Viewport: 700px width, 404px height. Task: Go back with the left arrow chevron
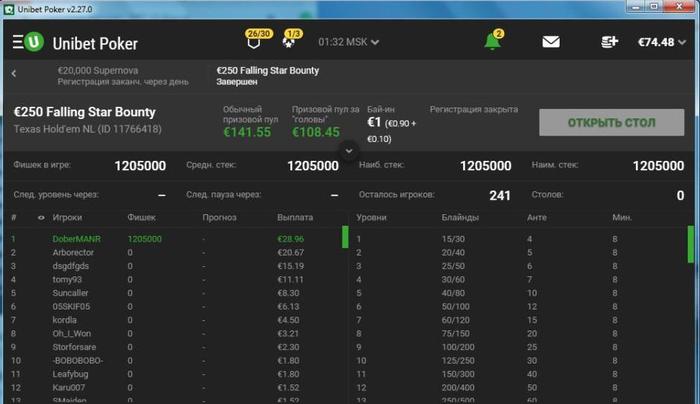click(14, 74)
